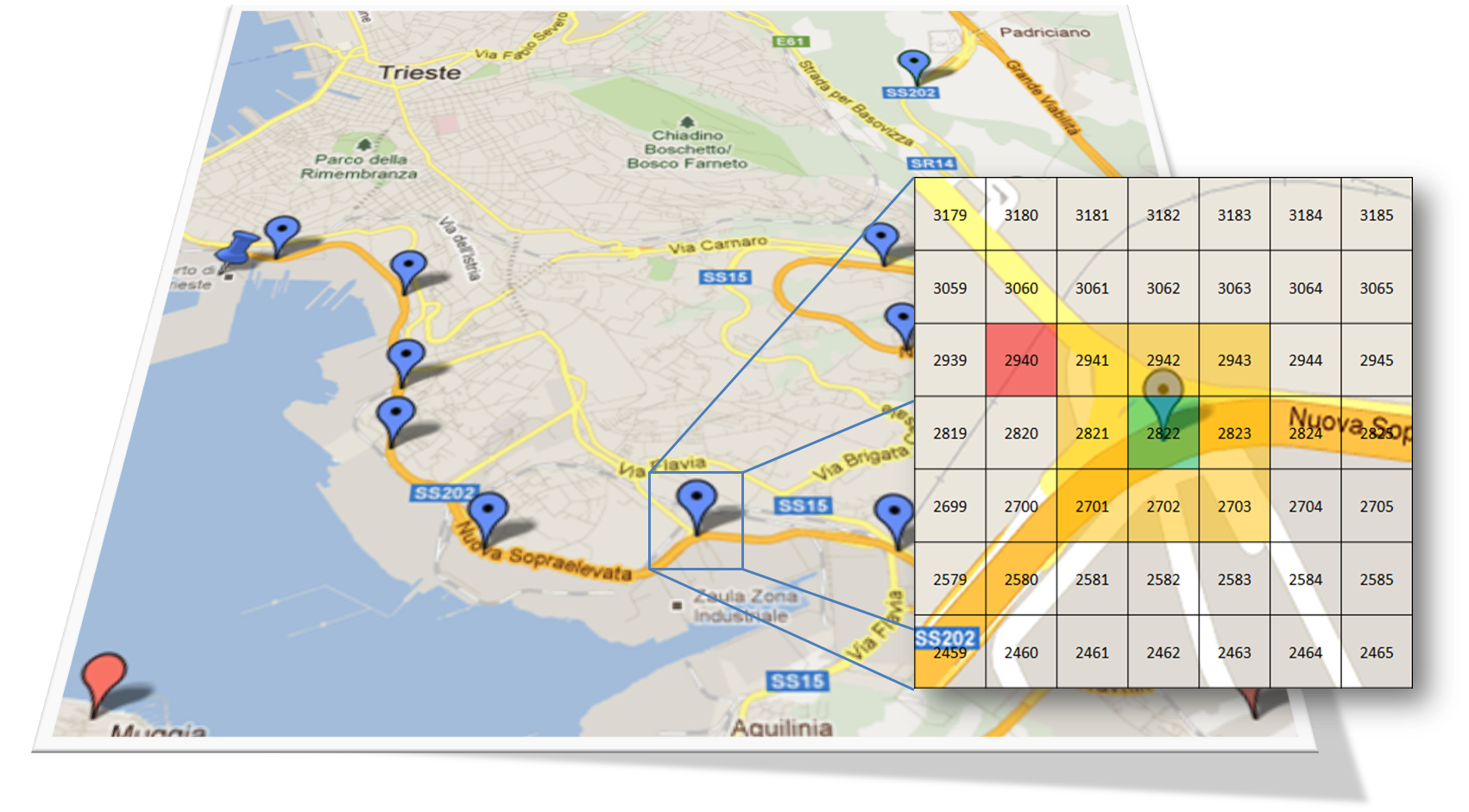Click the SS202 shield inside the grid overlay
This screenshot has width=1469, height=812.
[x=945, y=639]
